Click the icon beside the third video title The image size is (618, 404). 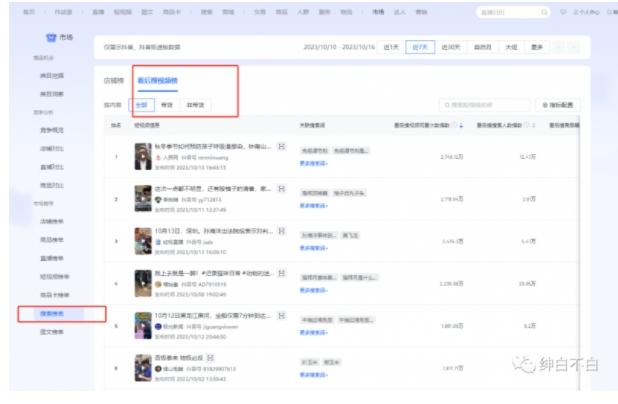click(281, 231)
